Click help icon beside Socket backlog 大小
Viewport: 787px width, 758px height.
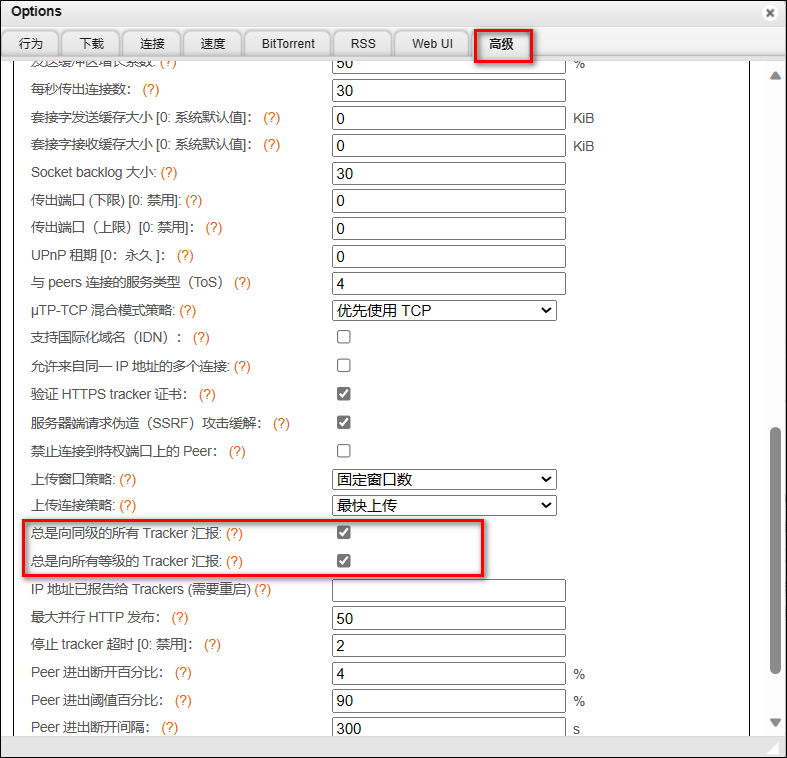click(x=169, y=173)
